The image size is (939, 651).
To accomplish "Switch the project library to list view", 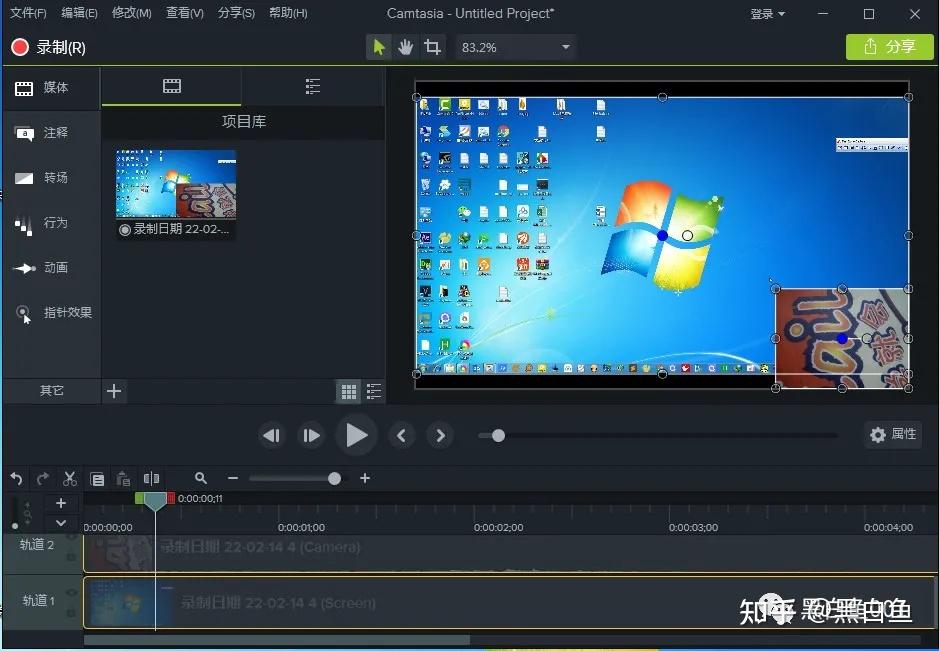I will tap(373, 391).
